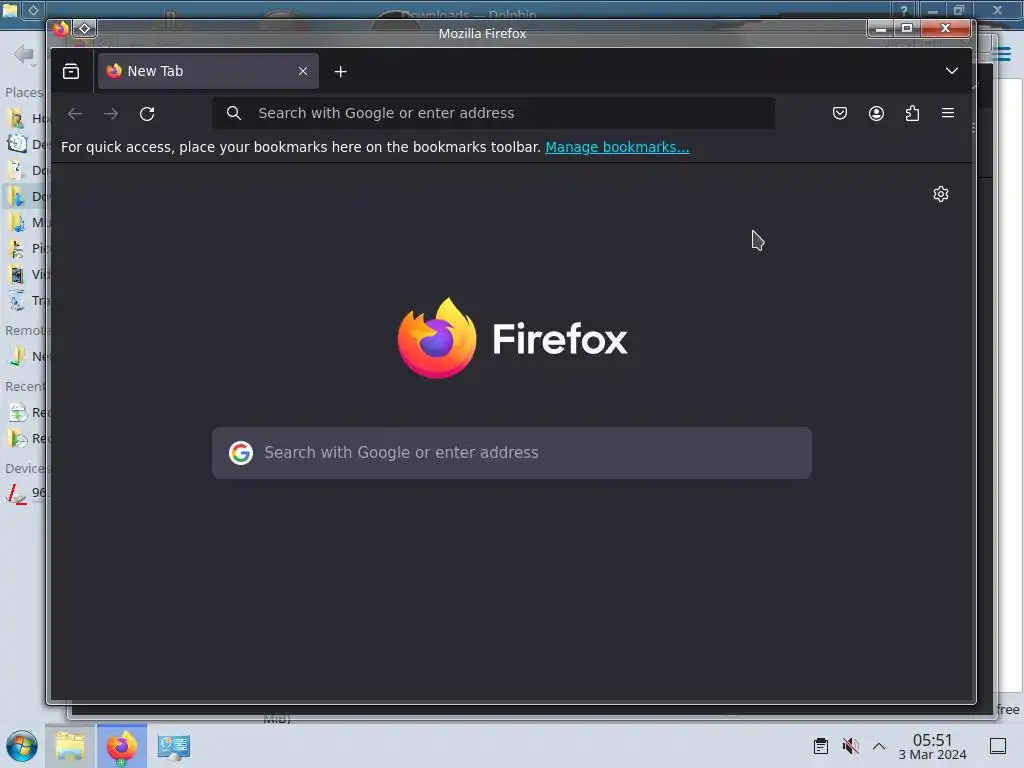Screen dimensions: 1024x768
Task: Open the KDE application launcher
Action: coord(22,746)
